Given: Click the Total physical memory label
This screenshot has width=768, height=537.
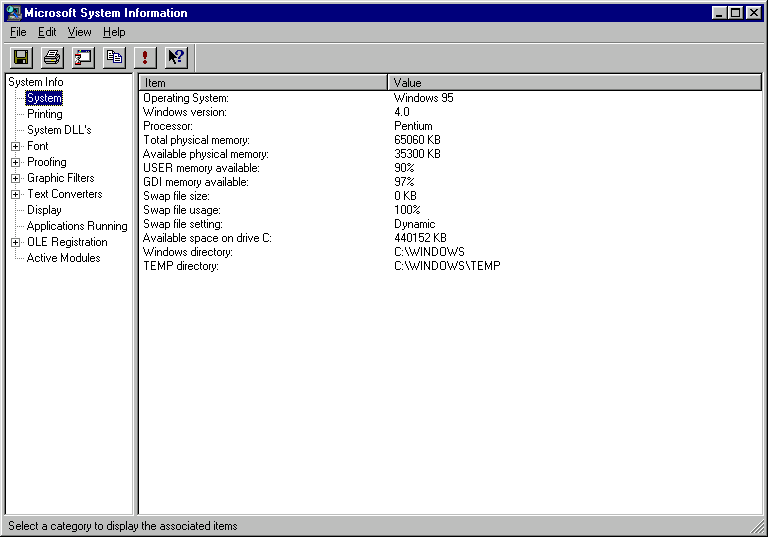Looking at the screenshot, I should click(x=196, y=140).
